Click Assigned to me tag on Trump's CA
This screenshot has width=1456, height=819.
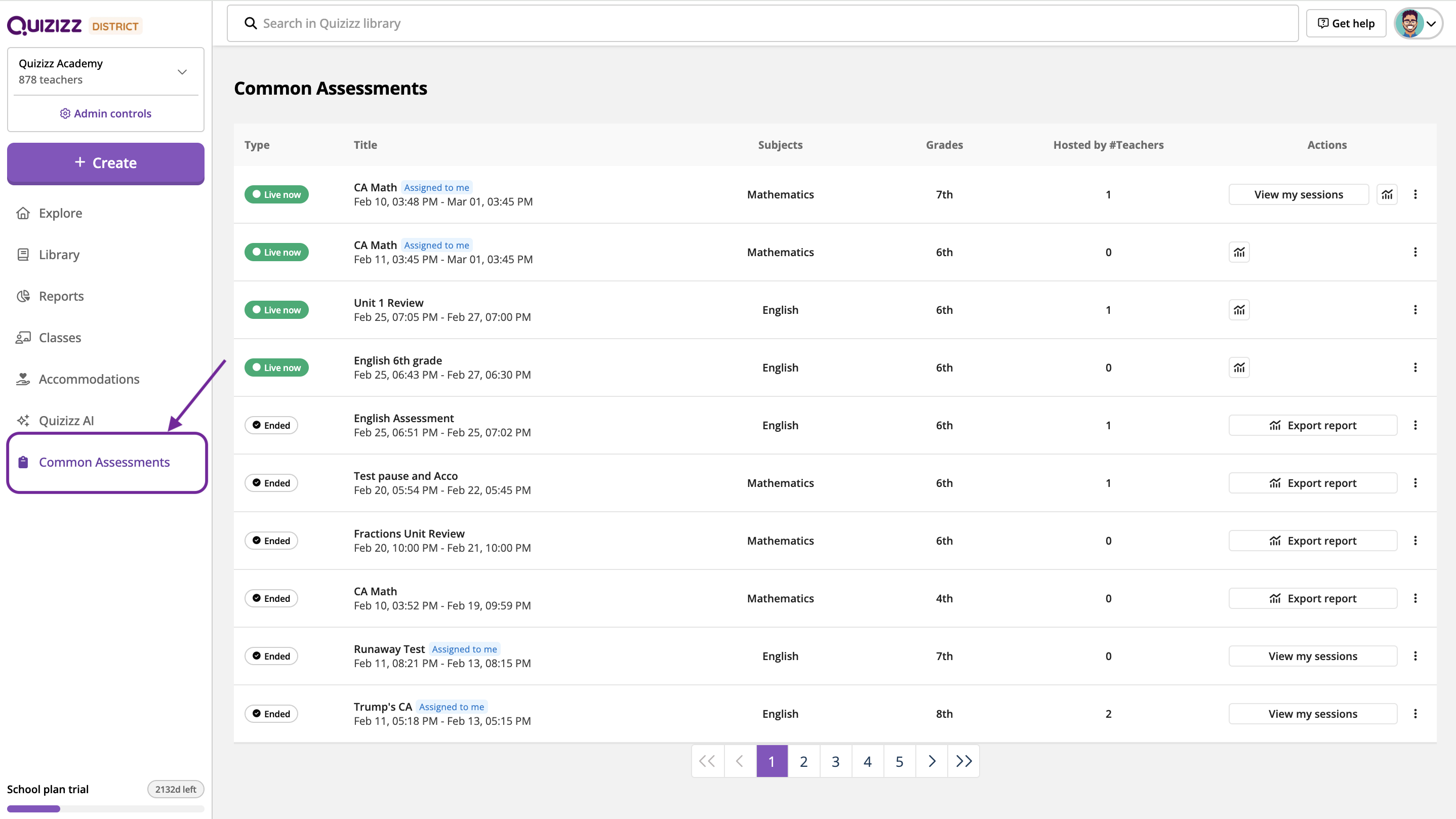(451, 707)
